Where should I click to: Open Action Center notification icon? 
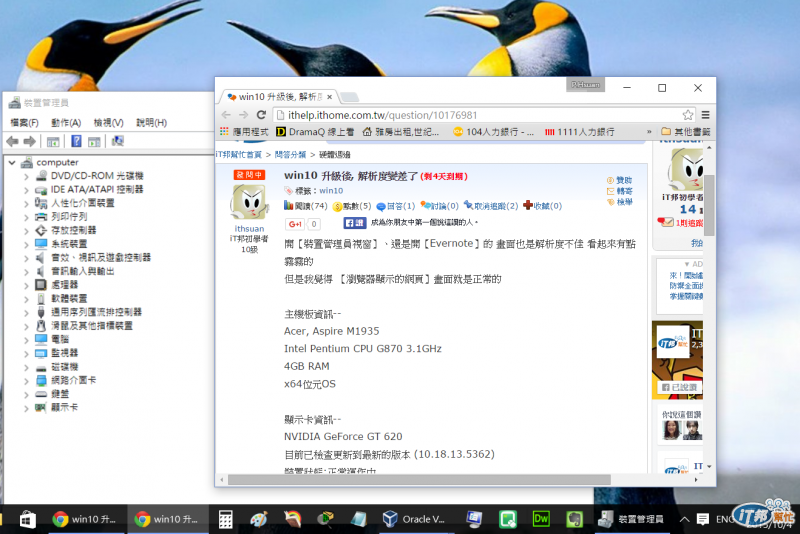pos(703,519)
